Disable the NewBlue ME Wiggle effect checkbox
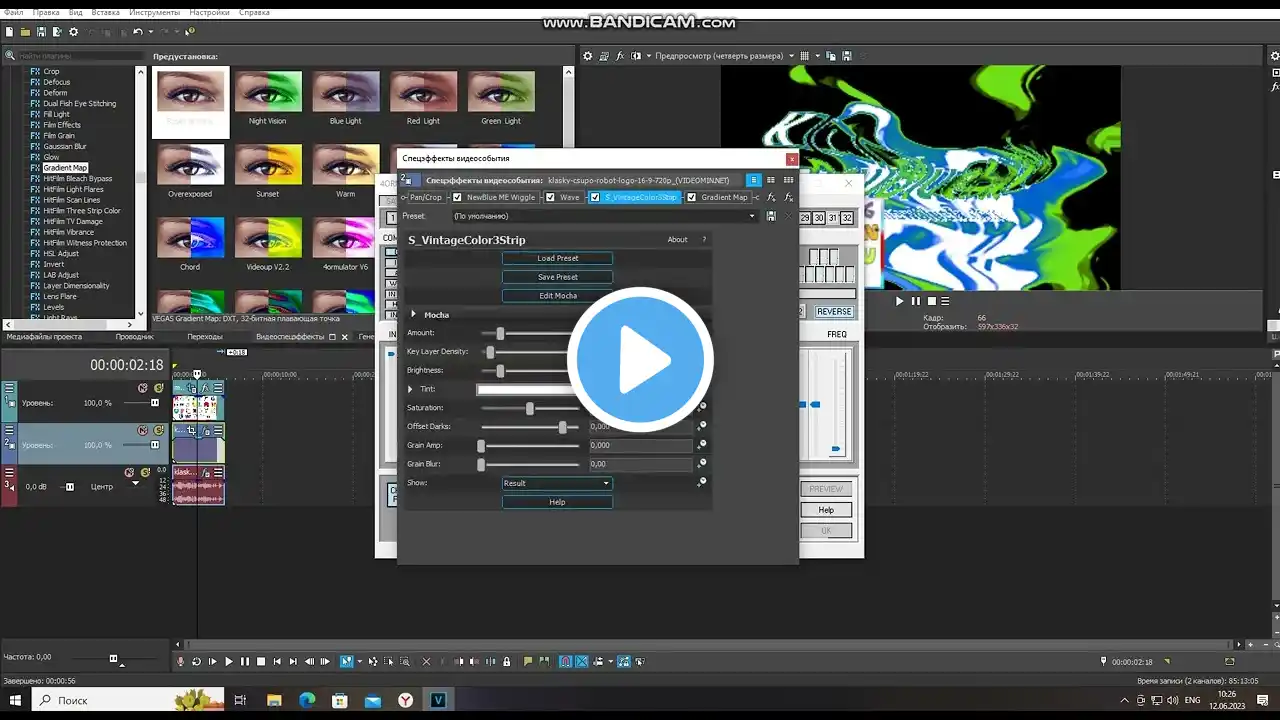The width and height of the screenshot is (1280, 720). click(x=458, y=197)
